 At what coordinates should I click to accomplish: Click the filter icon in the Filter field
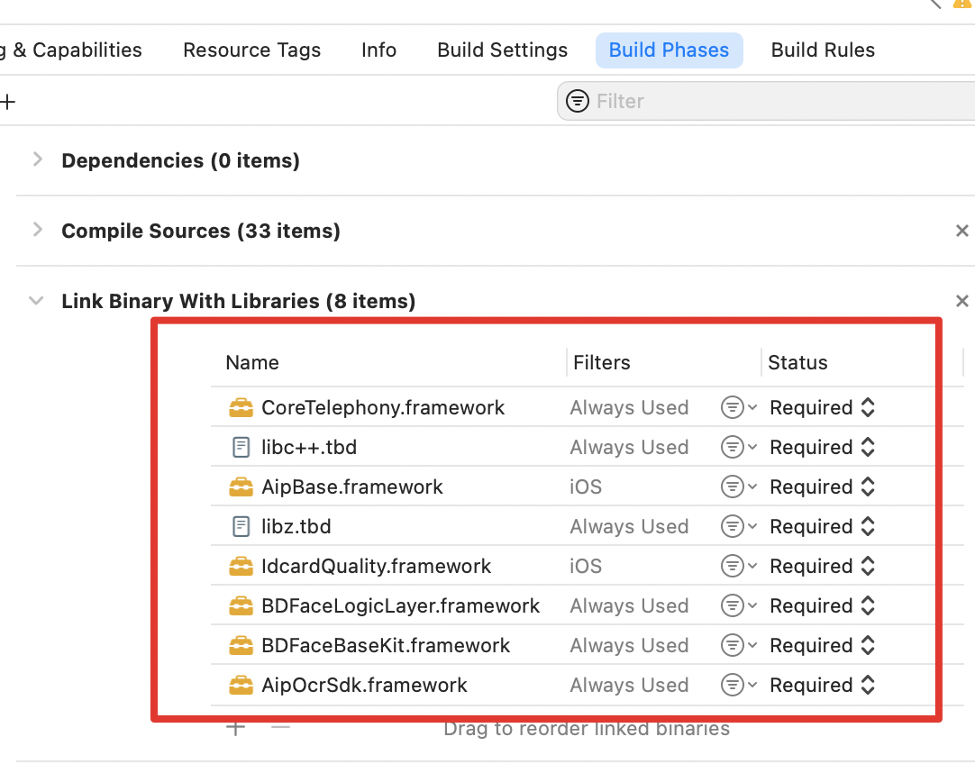577,100
